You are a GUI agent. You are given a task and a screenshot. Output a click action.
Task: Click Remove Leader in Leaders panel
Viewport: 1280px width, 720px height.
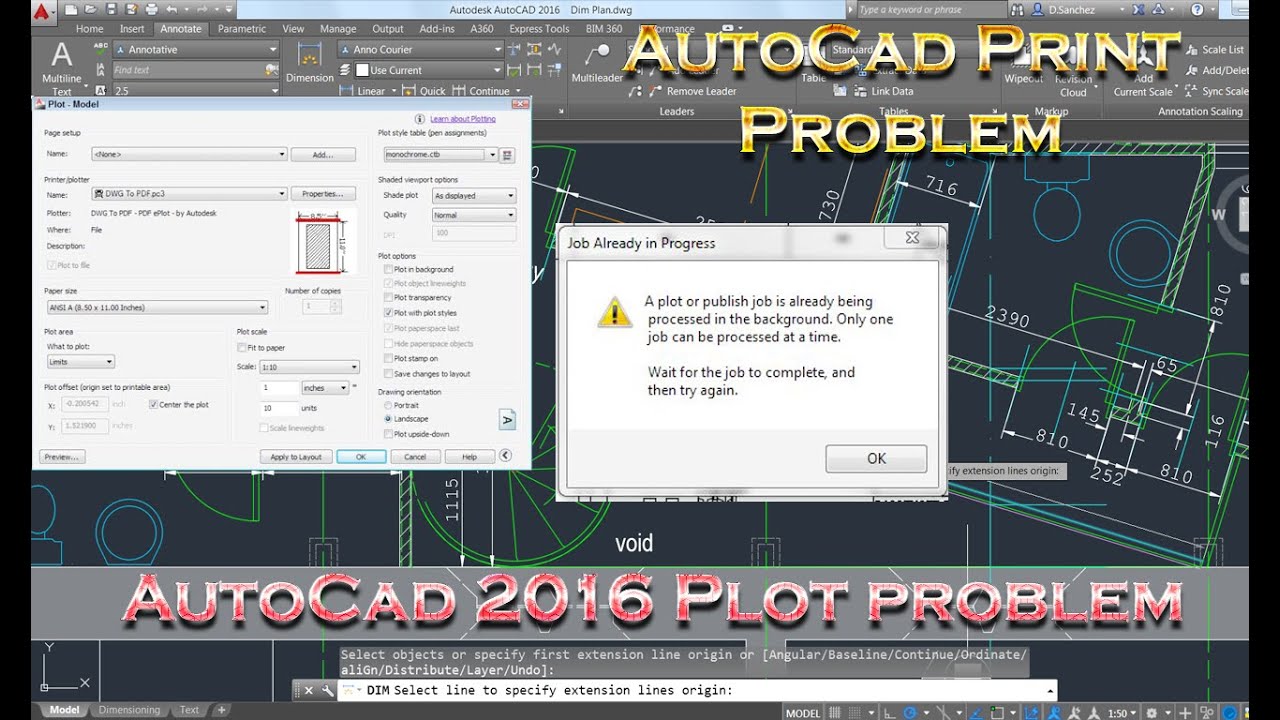(x=692, y=91)
